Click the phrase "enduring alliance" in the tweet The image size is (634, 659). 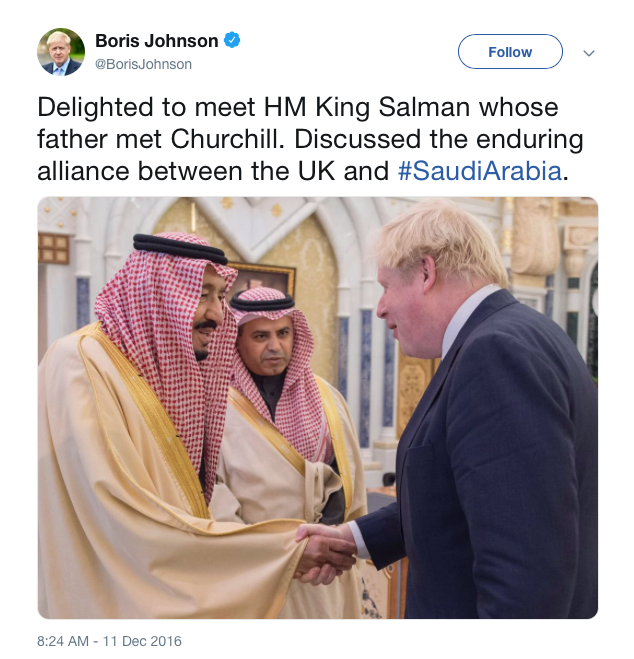coord(311,155)
